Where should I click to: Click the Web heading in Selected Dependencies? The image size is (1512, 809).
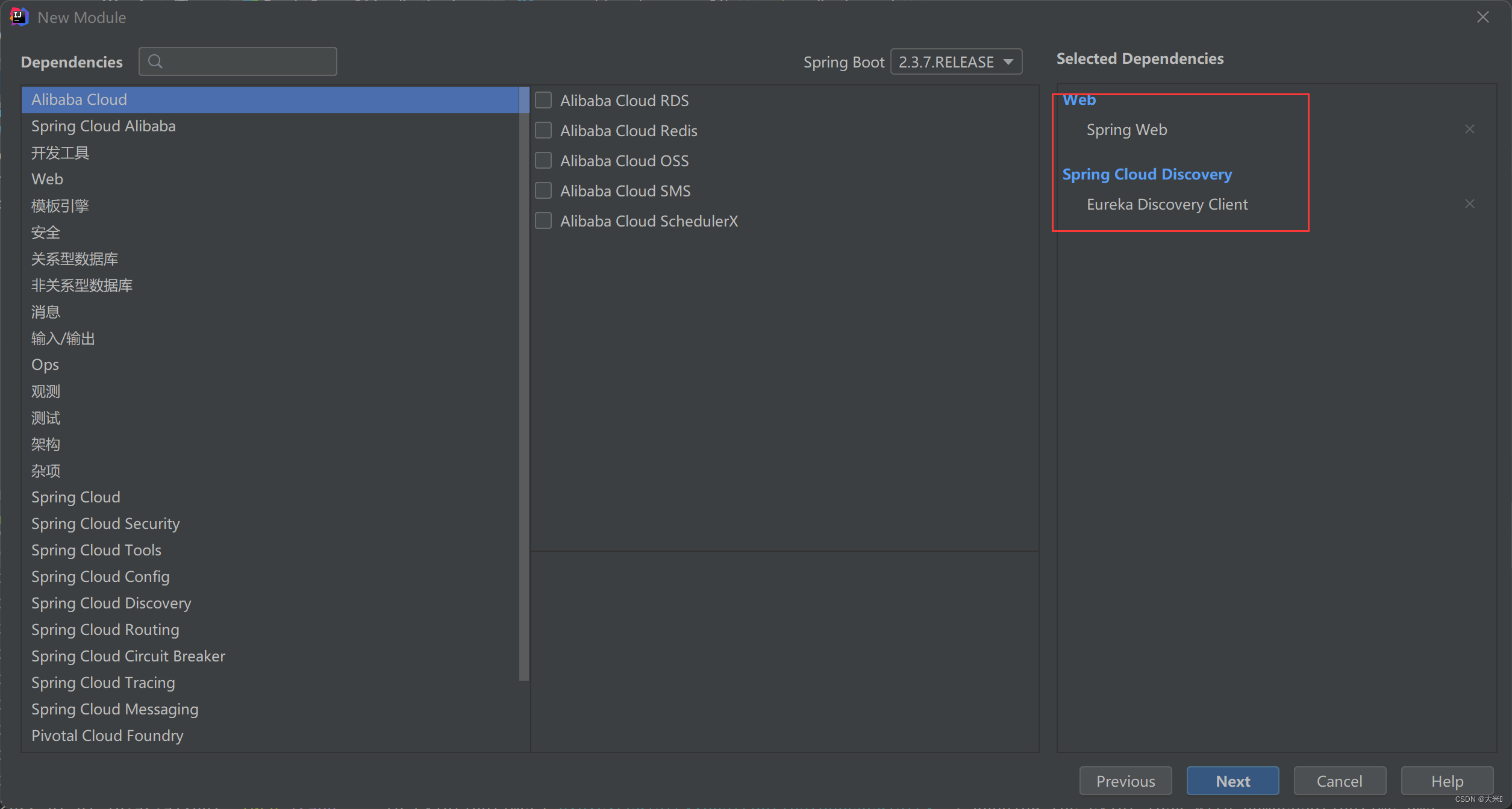1079,99
